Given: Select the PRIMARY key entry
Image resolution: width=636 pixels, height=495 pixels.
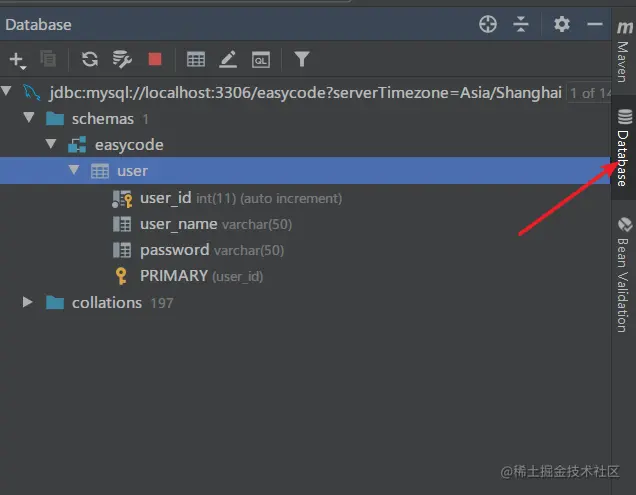Looking at the screenshot, I should (x=305, y=276).
